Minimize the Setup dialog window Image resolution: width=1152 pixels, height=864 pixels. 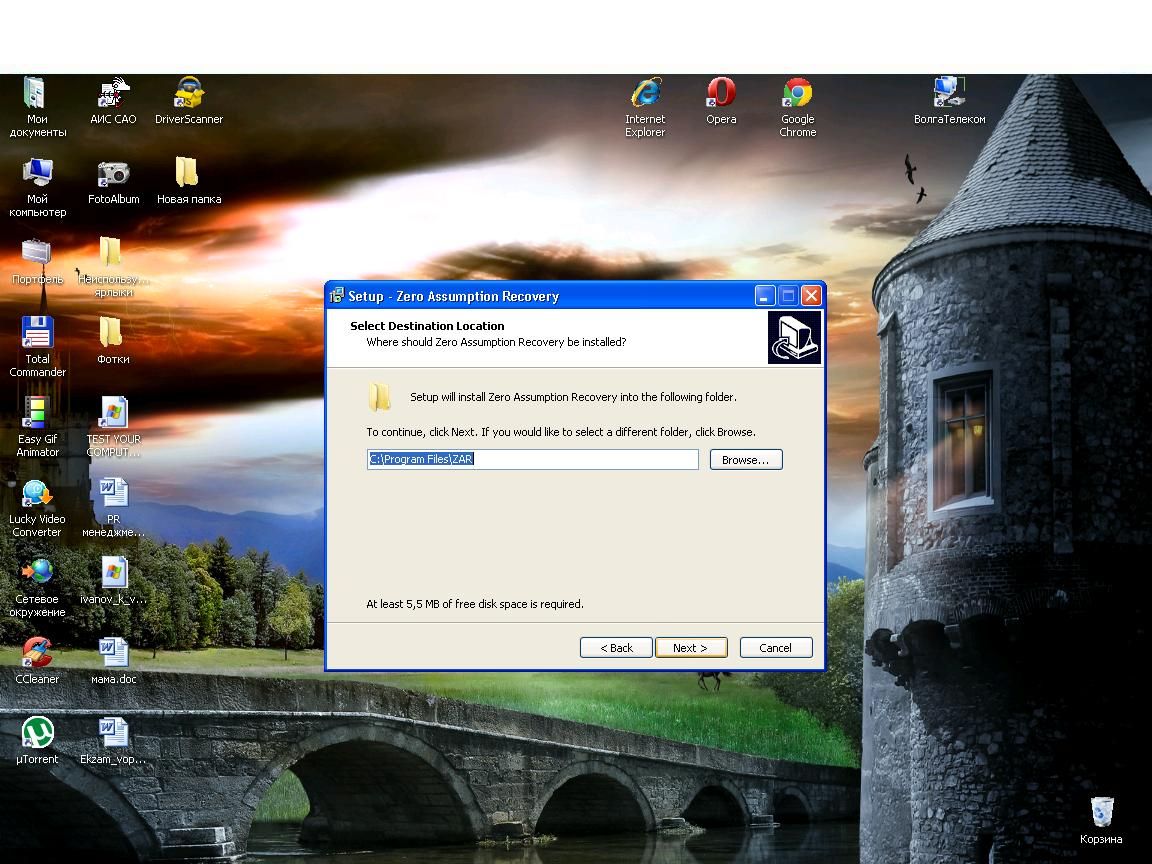point(764,295)
